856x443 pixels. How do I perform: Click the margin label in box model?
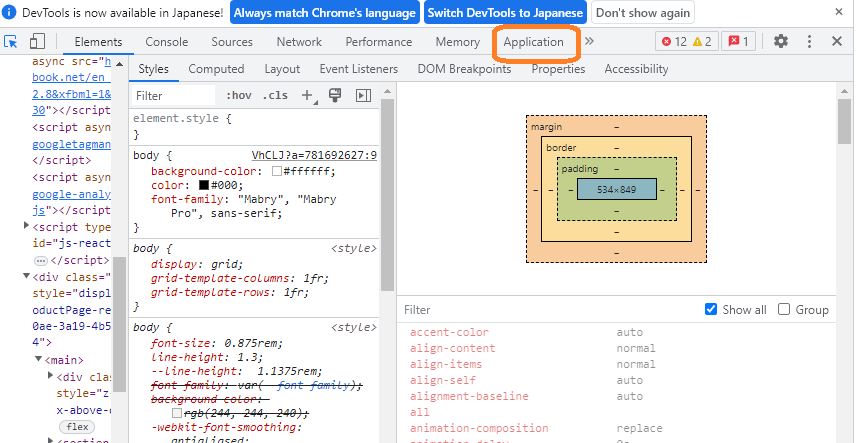tap(546, 127)
